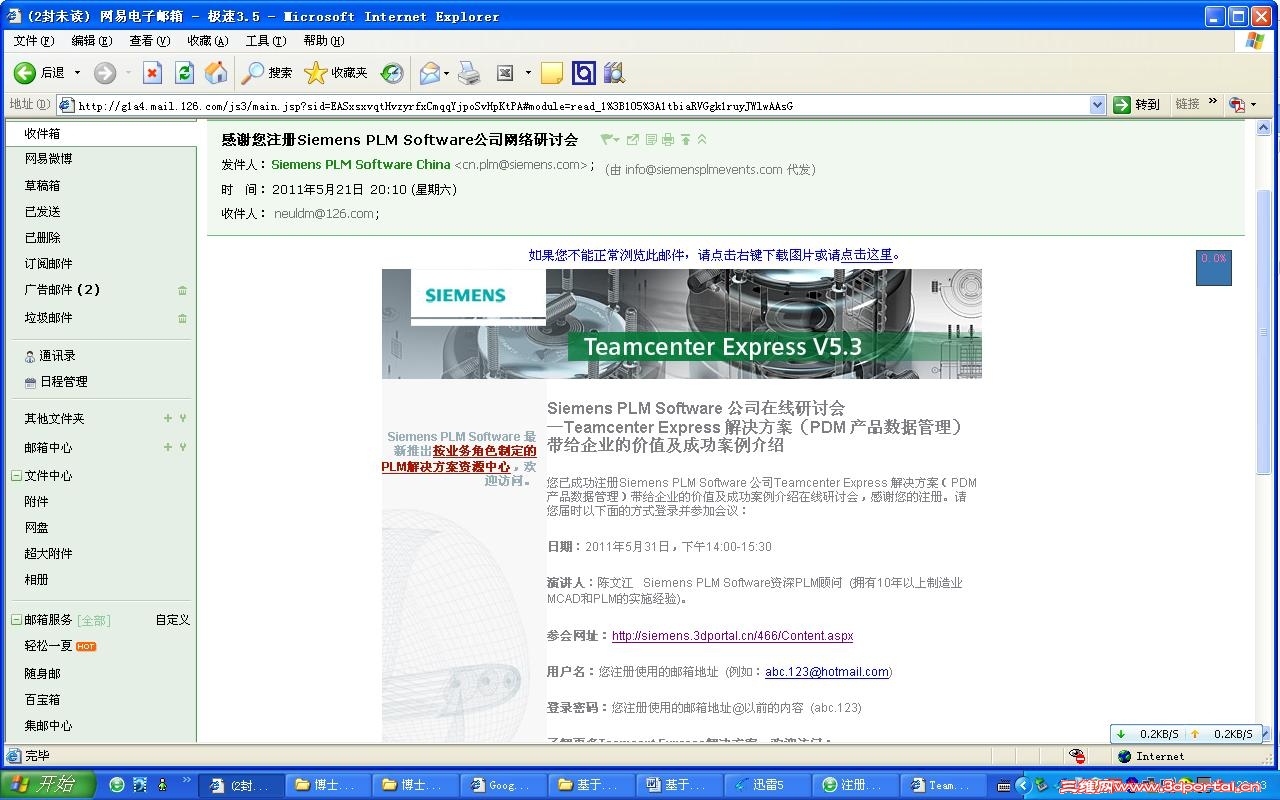Click the green Refresh page icon
The width and height of the screenshot is (1280, 800).
coord(184,73)
